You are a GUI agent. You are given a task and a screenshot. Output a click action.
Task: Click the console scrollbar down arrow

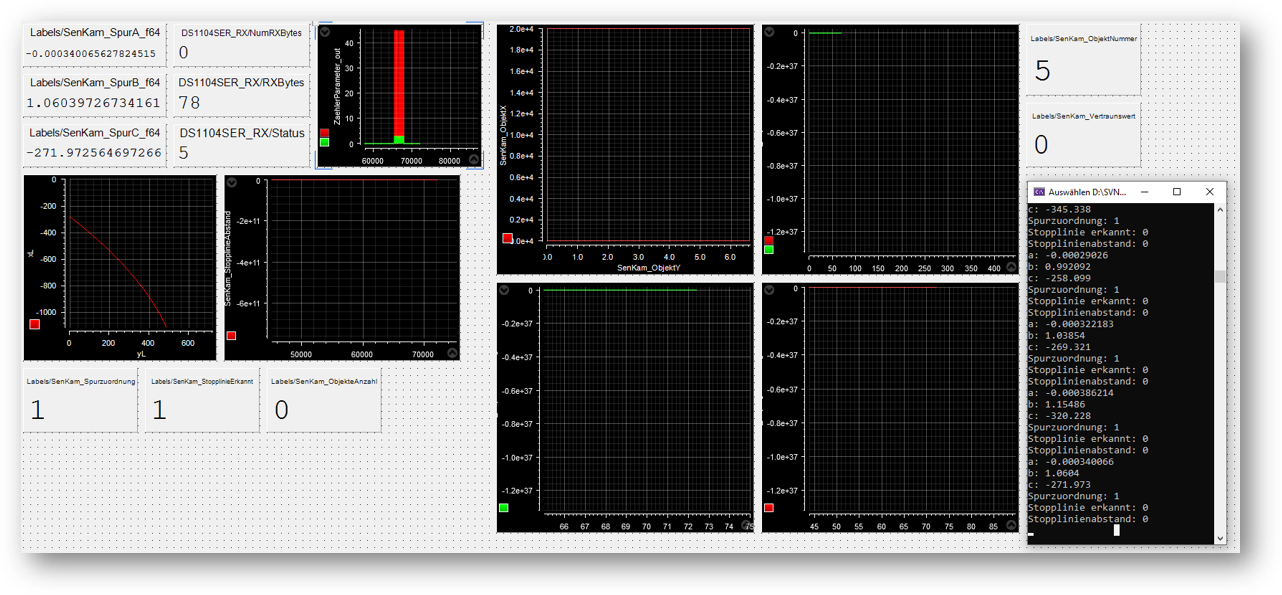pyautogui.click(x=1218, y=538)
